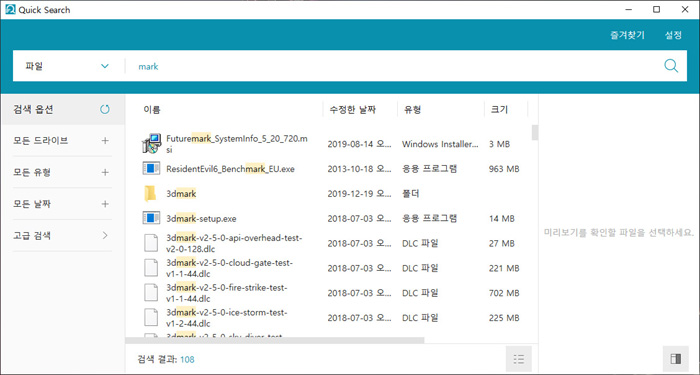The width and height of the screenshot is (700, 375).
Task: Click the magnifying glass search icon
Action: pos(671,66)
